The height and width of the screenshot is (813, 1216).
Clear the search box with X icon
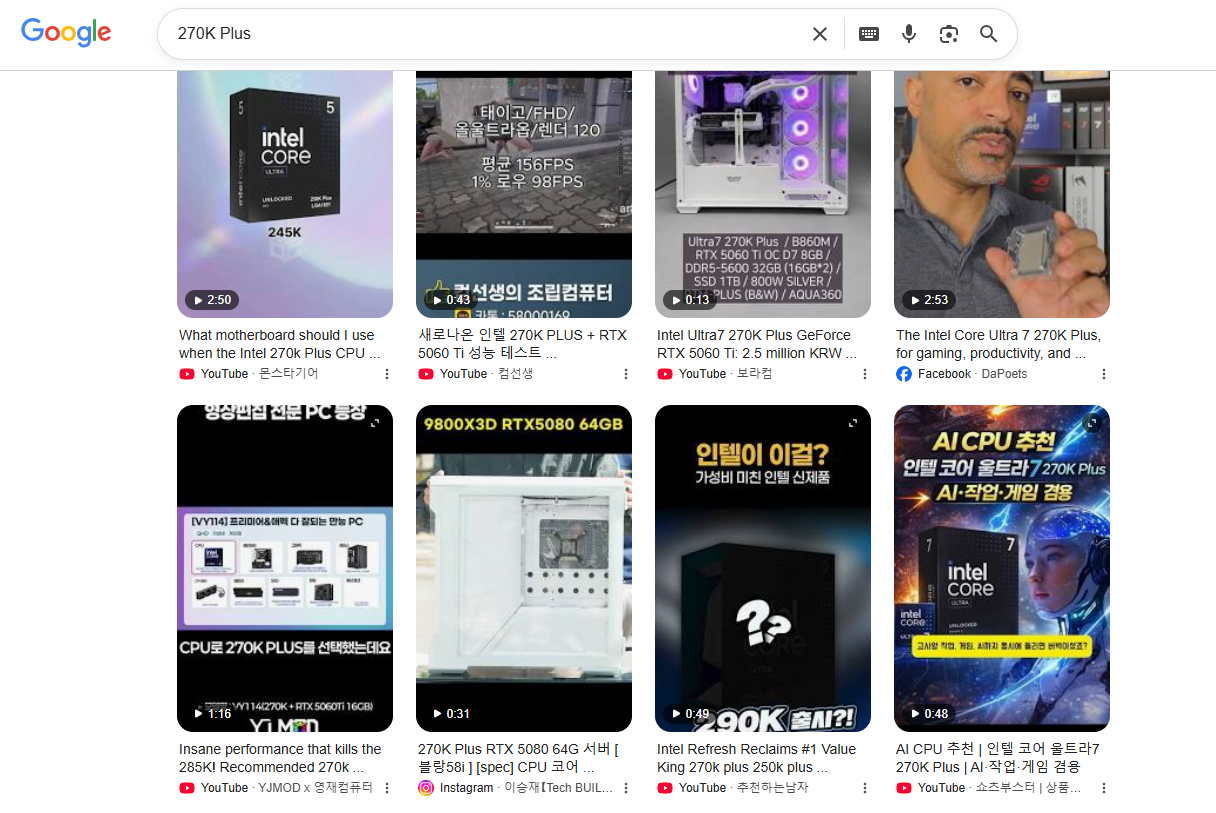pos(820,34)
